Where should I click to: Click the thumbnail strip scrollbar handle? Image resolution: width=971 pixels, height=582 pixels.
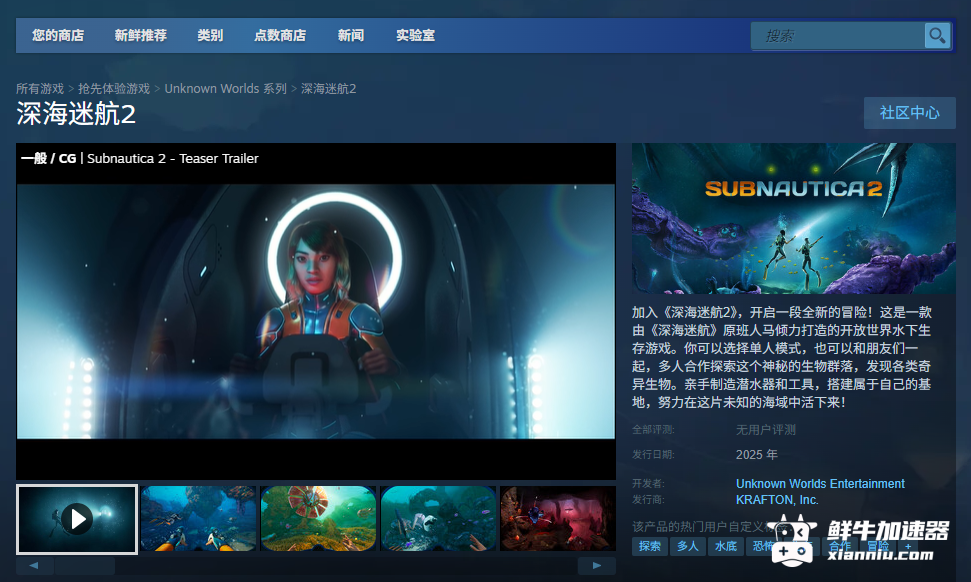coord(84,565)
